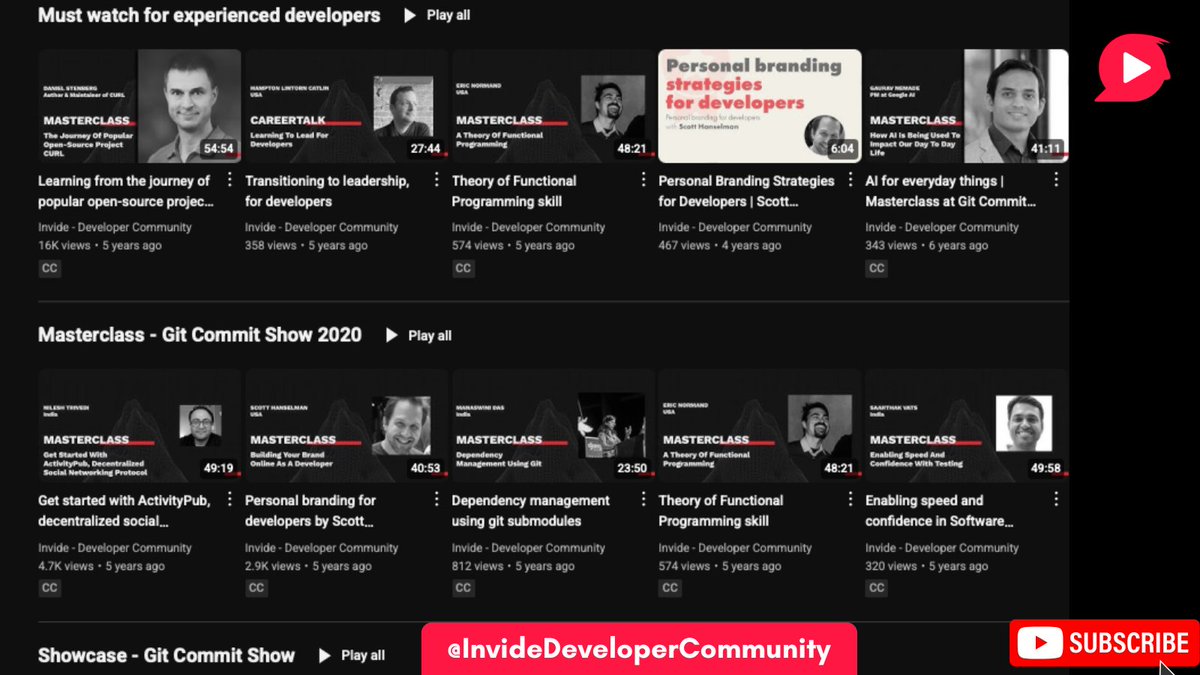Open Personal branding strategies for developers thumbnail
Viewport: 1200px width, 675px height.
click(x=760, y=106)
